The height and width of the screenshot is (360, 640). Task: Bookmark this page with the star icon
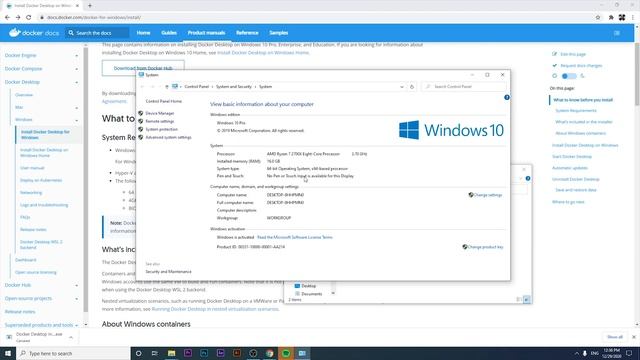coord(598,18)
